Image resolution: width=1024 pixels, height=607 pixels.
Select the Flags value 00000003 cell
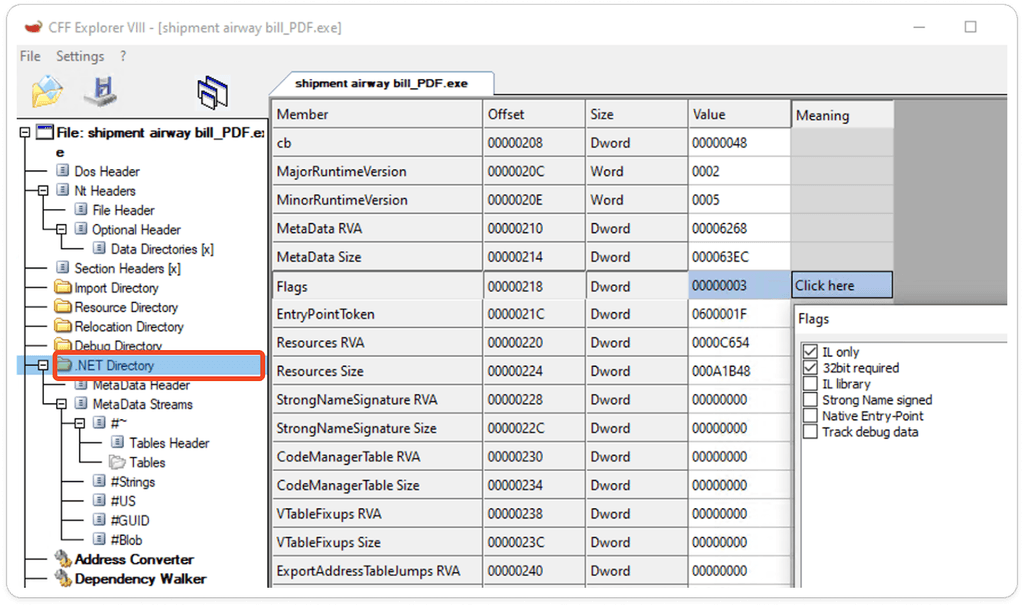pos(739,286)
